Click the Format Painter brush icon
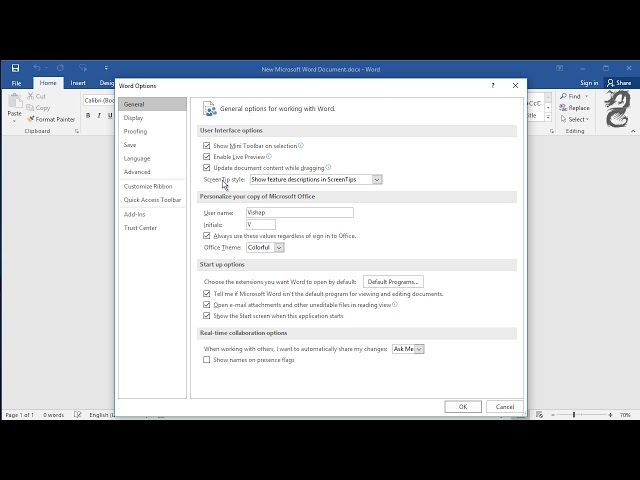The width and height of the screenshot is (640, 480). [31, 119]
